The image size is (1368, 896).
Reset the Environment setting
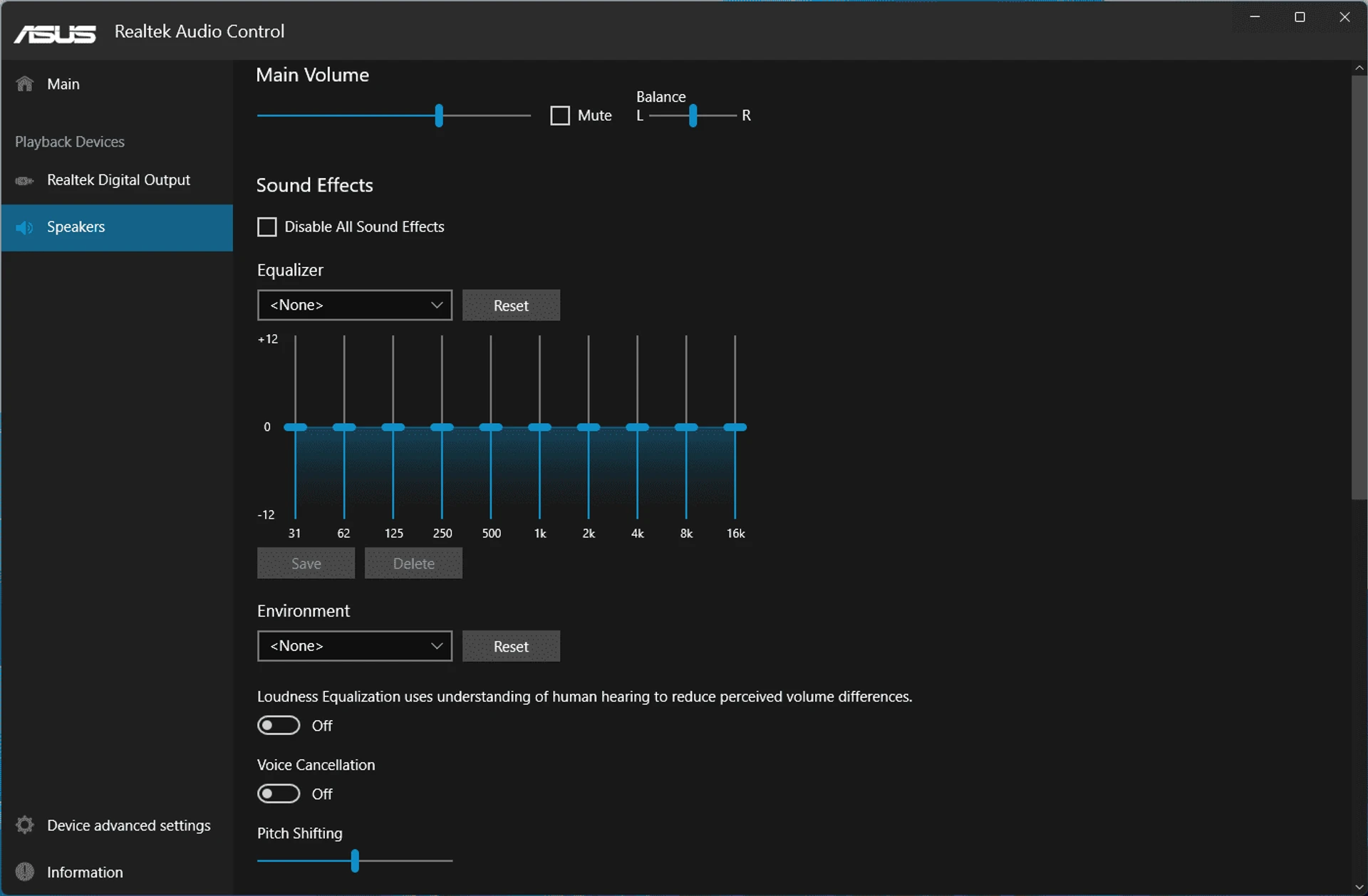(x=511, y=646)
